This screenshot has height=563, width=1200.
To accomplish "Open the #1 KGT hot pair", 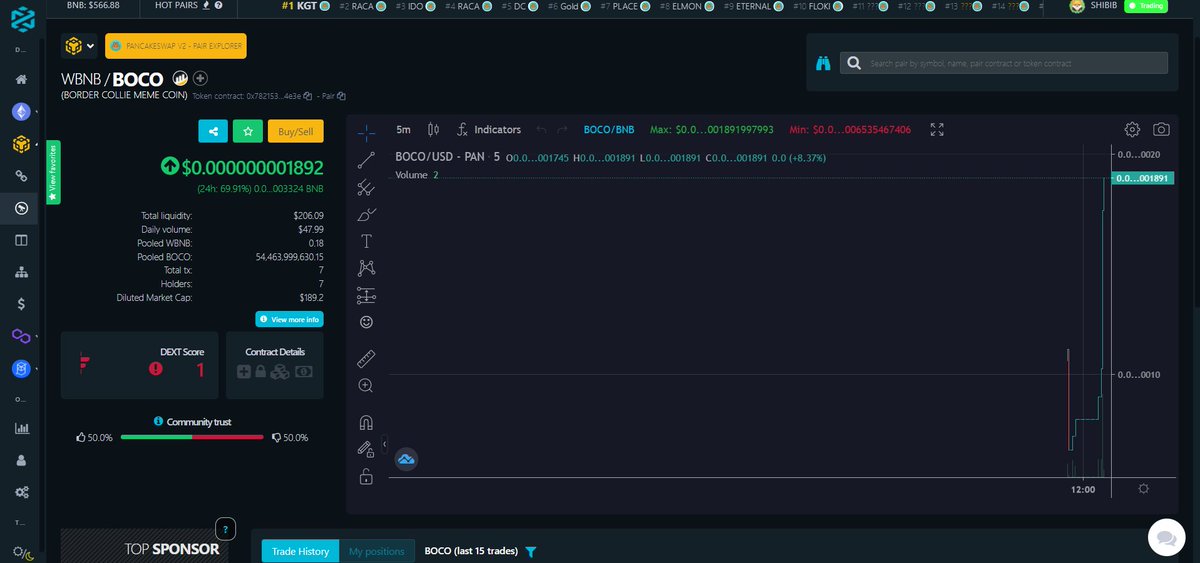I will click(x=304, y=6).
